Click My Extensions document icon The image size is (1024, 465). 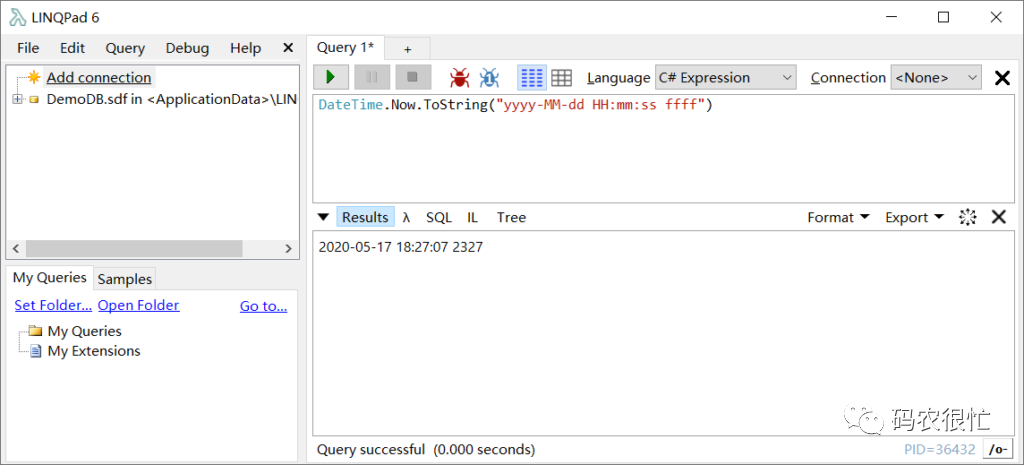tap(37, 351)
